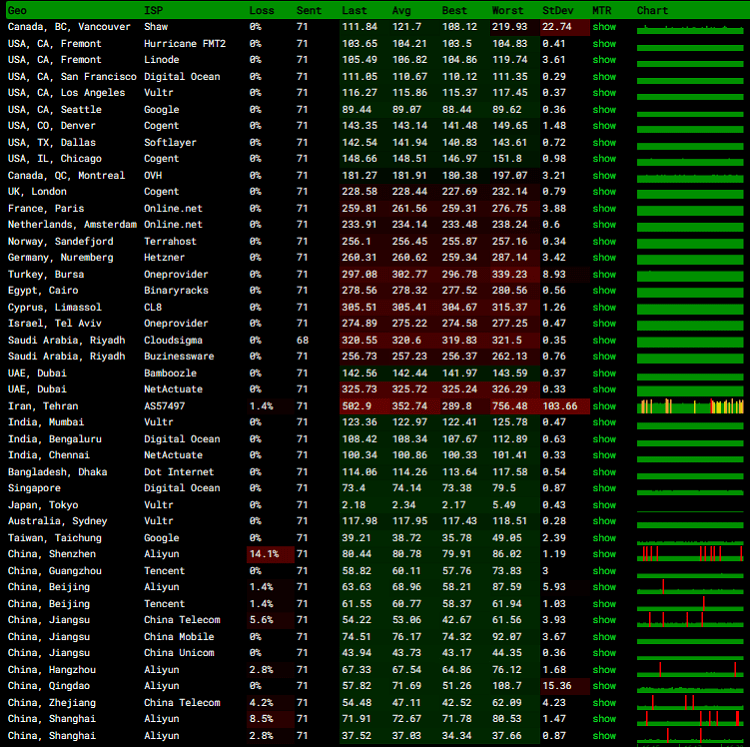Select the 'Terrahost' ISP cell

[x=170, y=242]
